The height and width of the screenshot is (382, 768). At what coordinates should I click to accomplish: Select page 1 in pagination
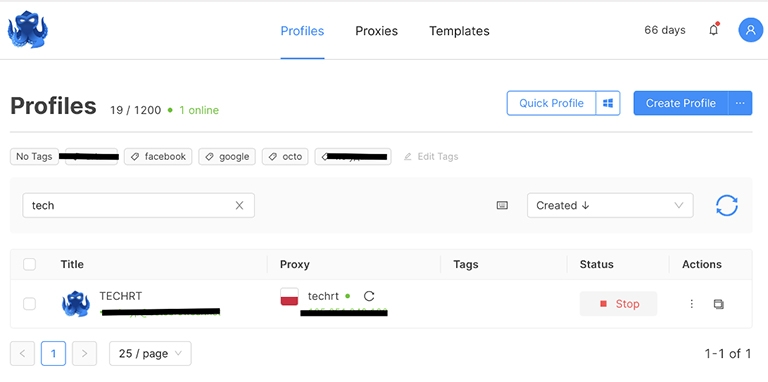coord(53,353)
